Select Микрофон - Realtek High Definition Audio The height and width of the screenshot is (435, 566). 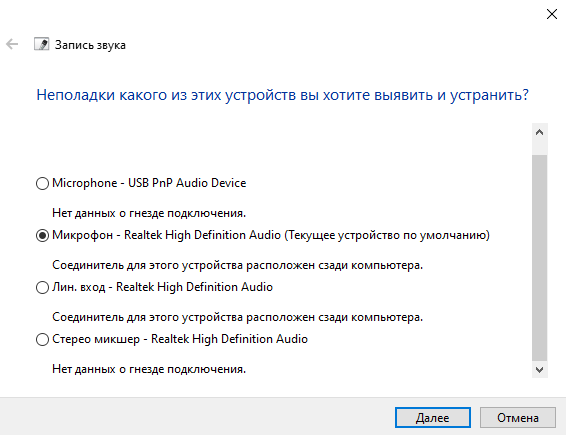[42, 235]
